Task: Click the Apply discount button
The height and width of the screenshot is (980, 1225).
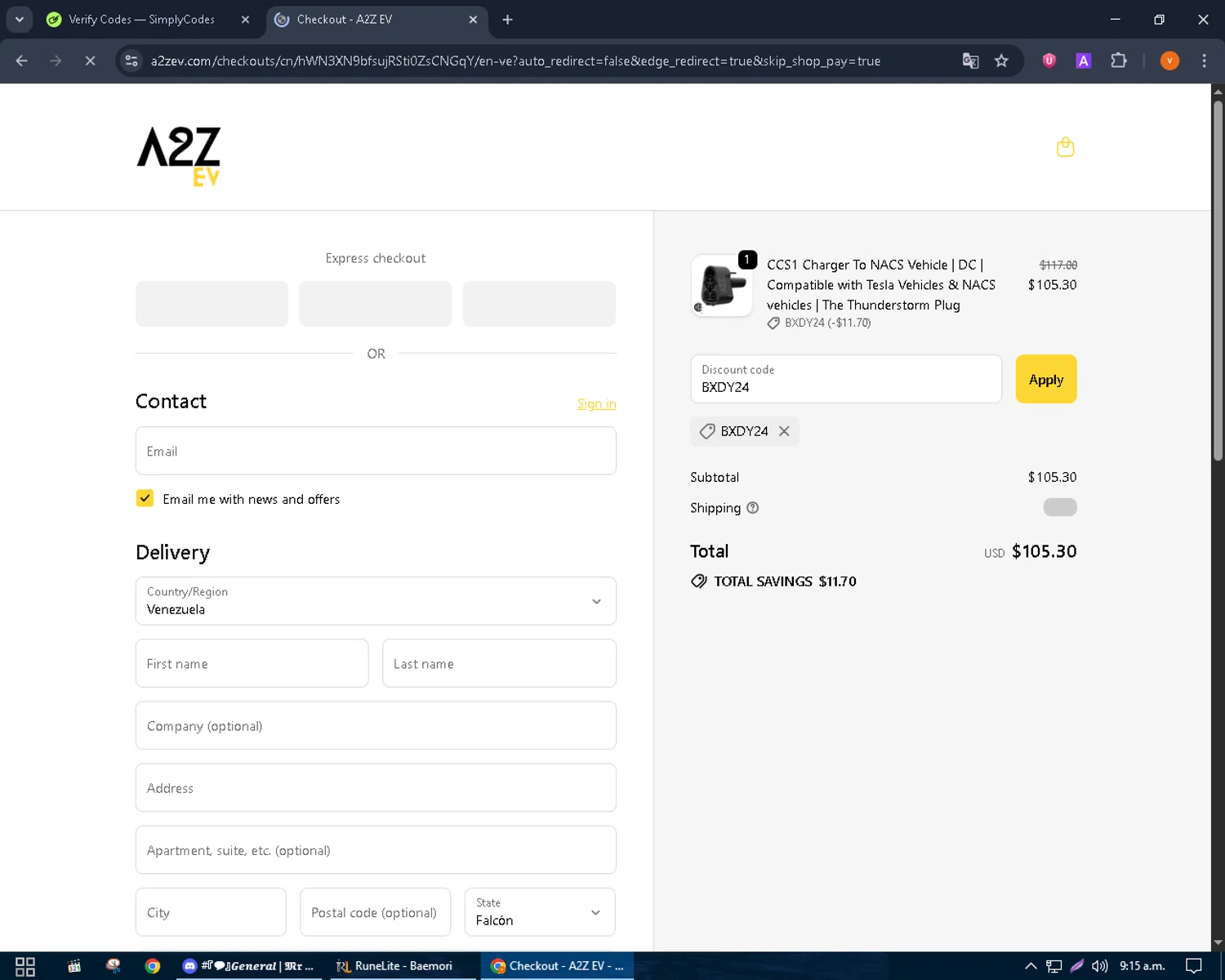Action: coord(1046,379)
